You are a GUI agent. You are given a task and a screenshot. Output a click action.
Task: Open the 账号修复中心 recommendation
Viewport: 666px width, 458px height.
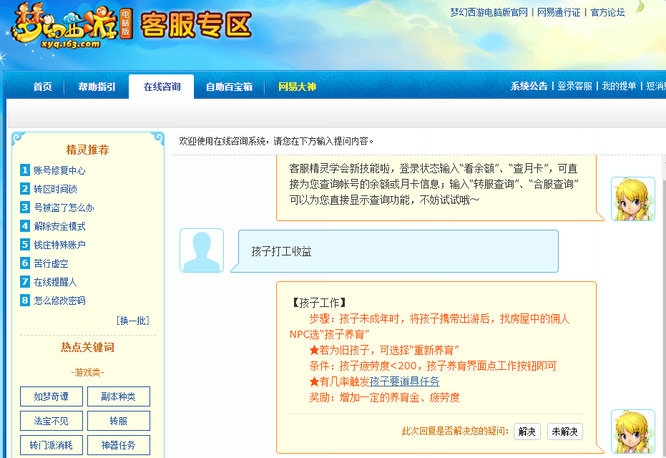pyautogui.click(x=59, y=170)
